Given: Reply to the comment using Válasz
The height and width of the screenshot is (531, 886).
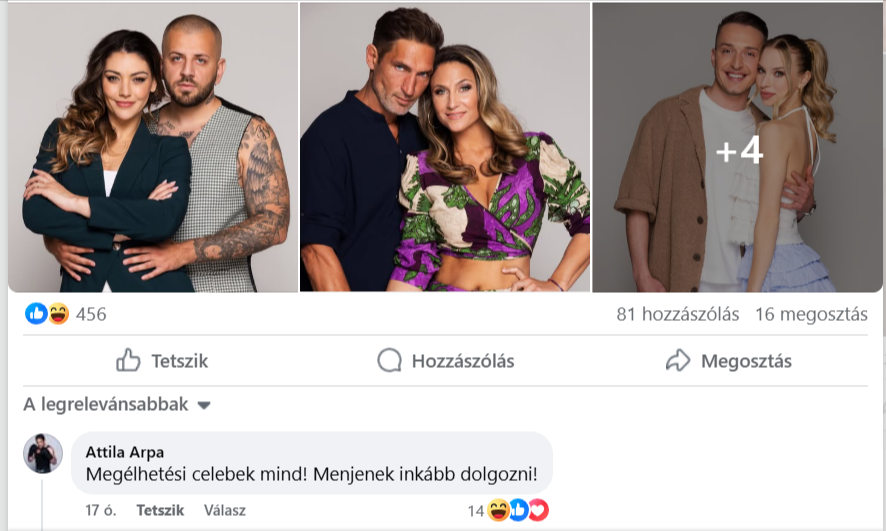Looking at the screenshot, I should pos(225,510).
